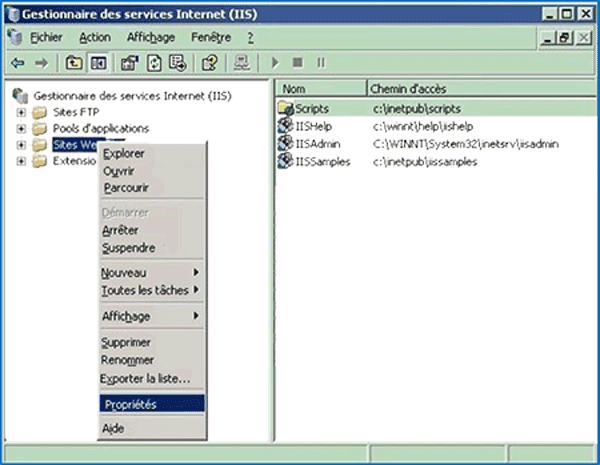Open the Fenêtre menu
The image size is (600, 465).
211,38
